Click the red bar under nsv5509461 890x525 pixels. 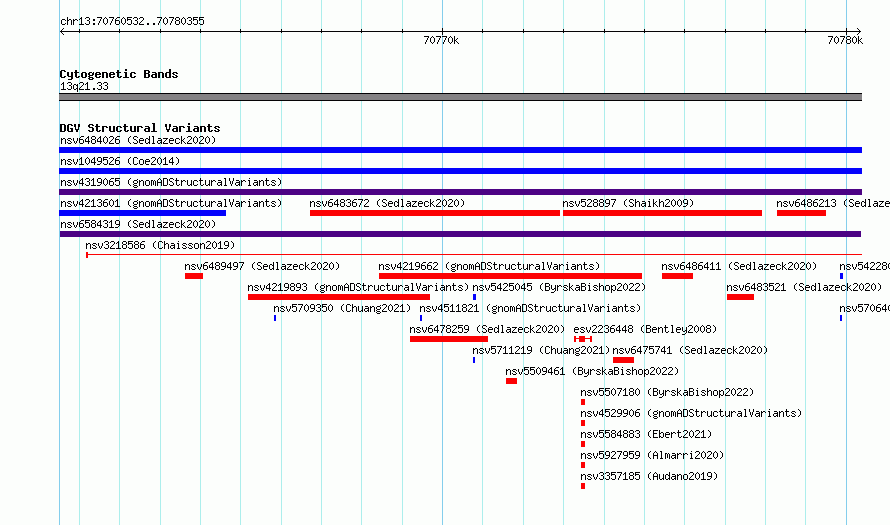tap(511, 381)
